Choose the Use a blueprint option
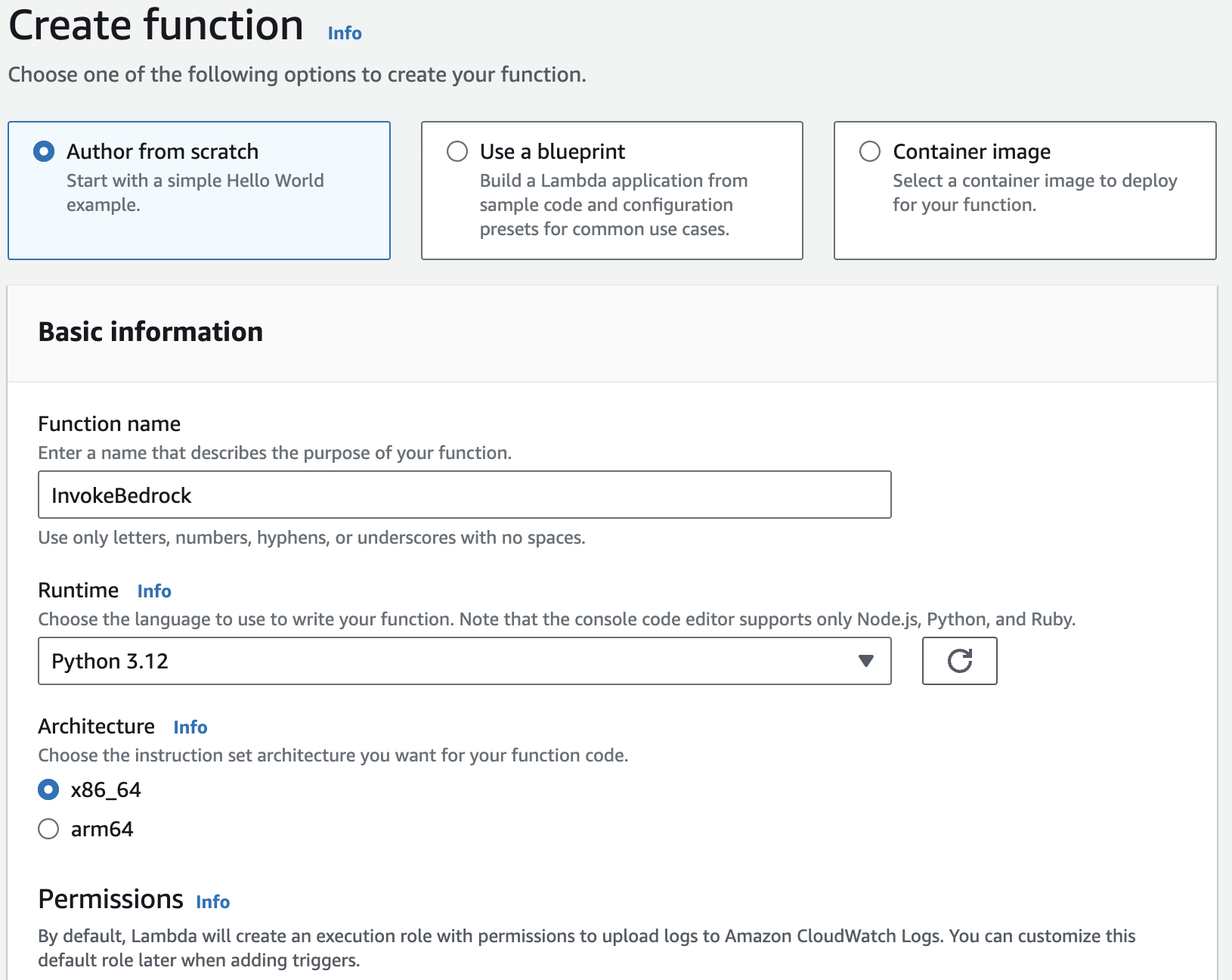The image size is (1232, 980). 457,151
